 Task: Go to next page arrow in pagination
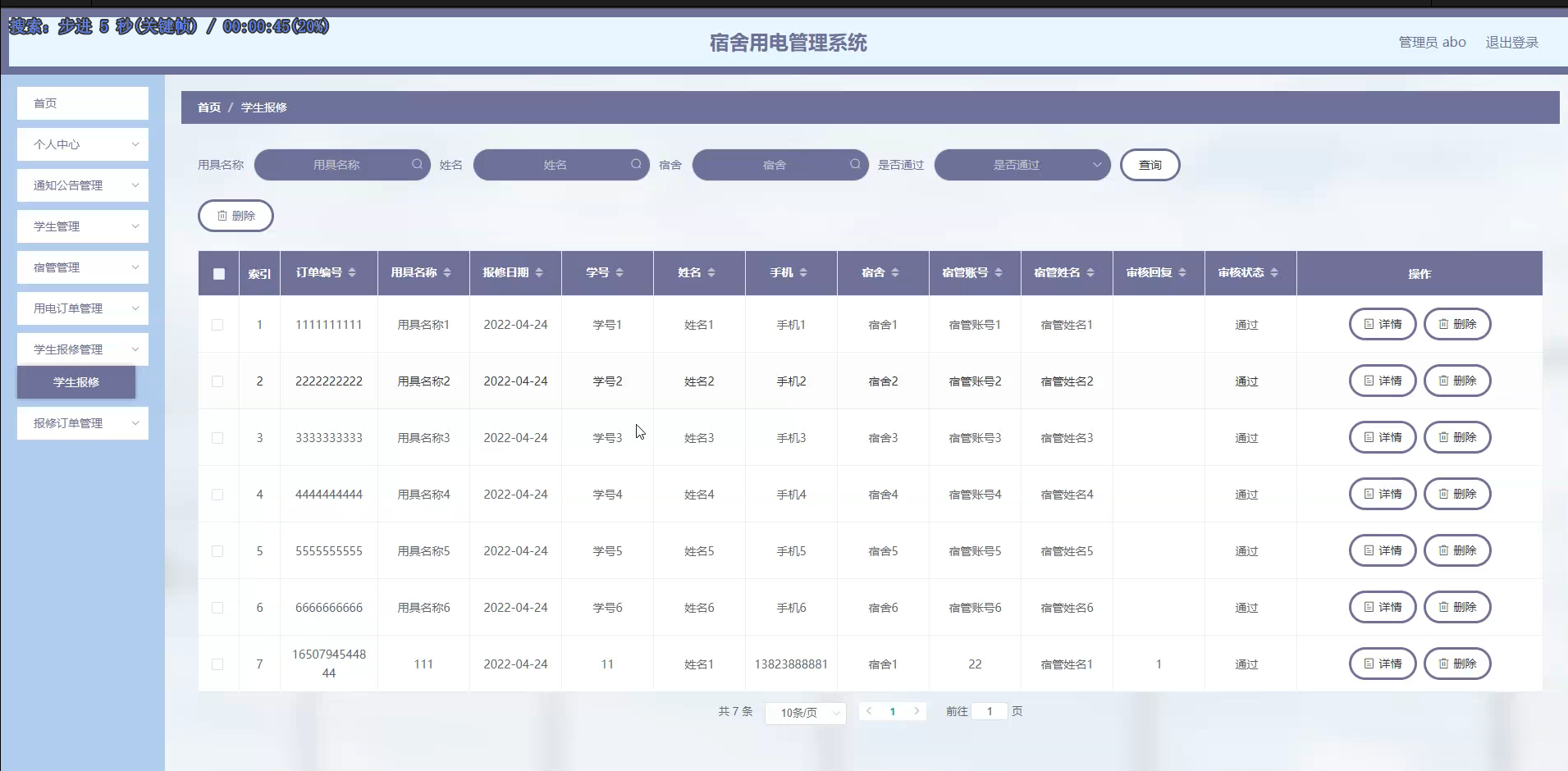917,711
